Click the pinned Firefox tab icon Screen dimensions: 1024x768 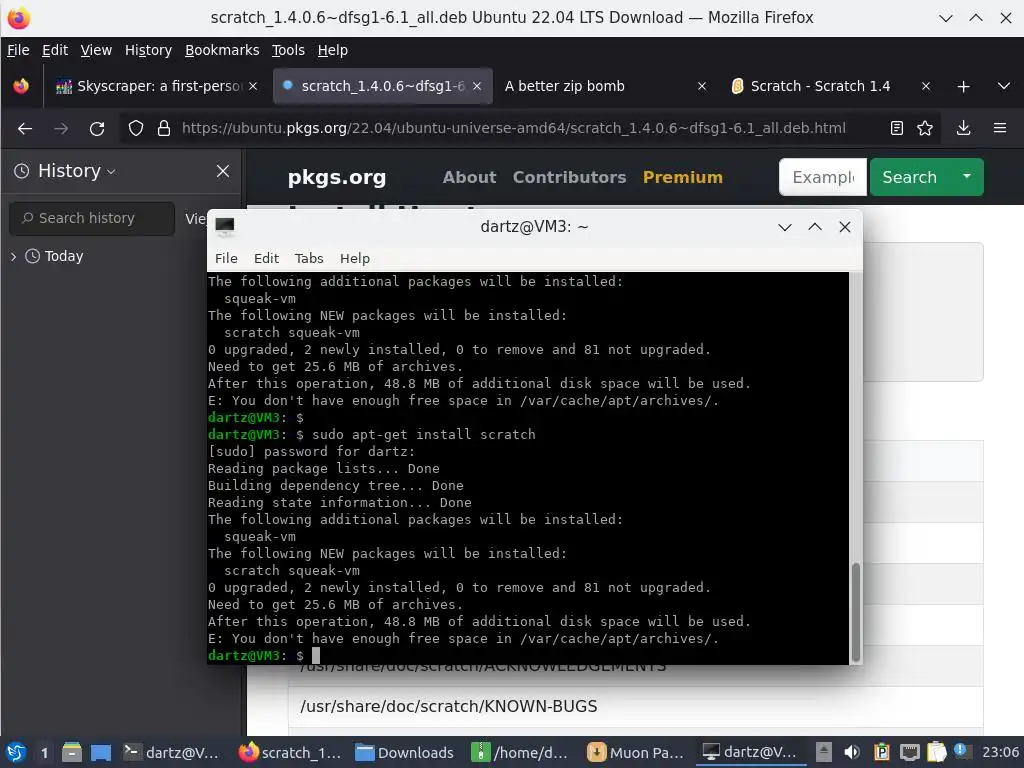tap(21, 86)
